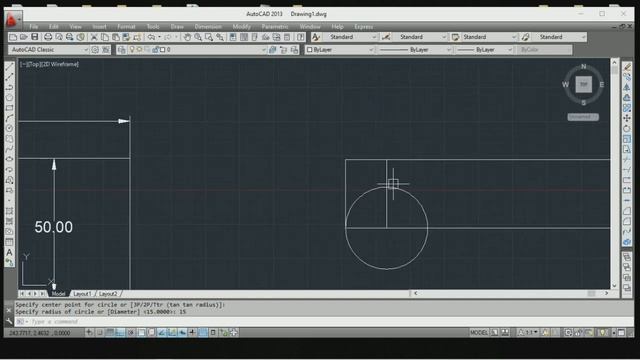The width and height of the screenshot is (640, 360).
Task: Open the AutoCAD Classic workspace dropdown
Action: click(x=48, y=50)
